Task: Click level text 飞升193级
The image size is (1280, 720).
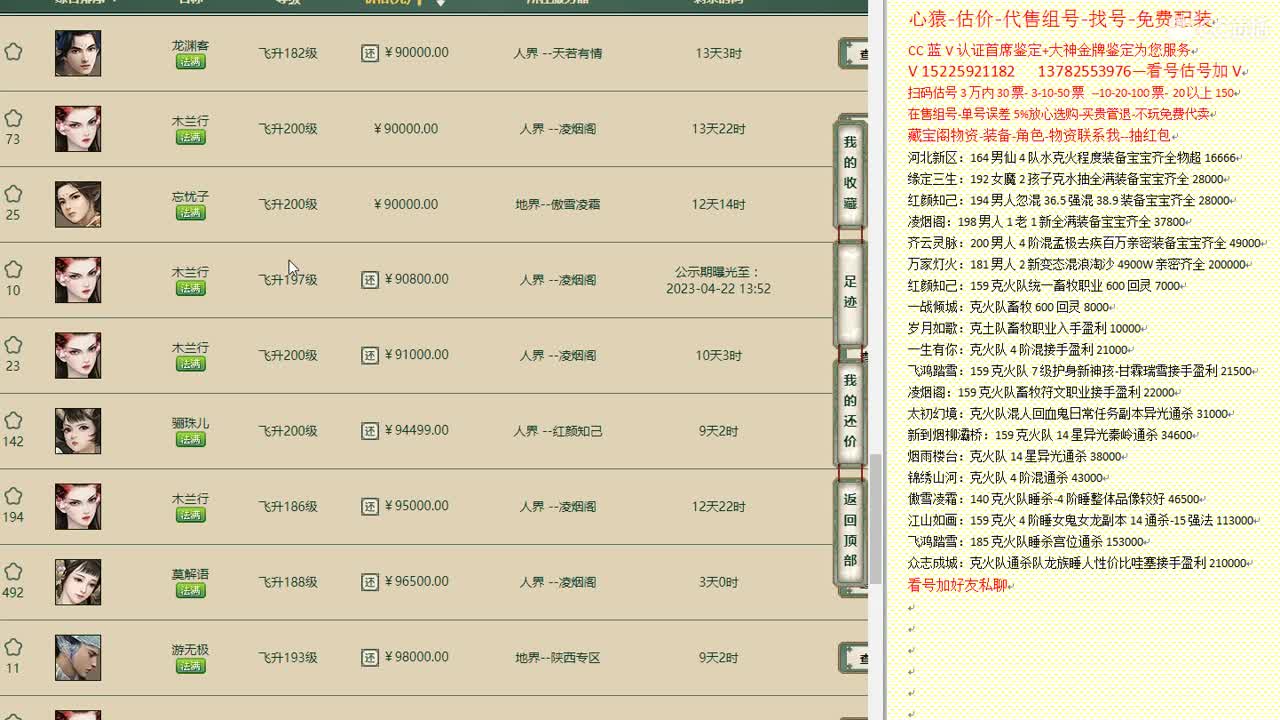Action: 288,658
